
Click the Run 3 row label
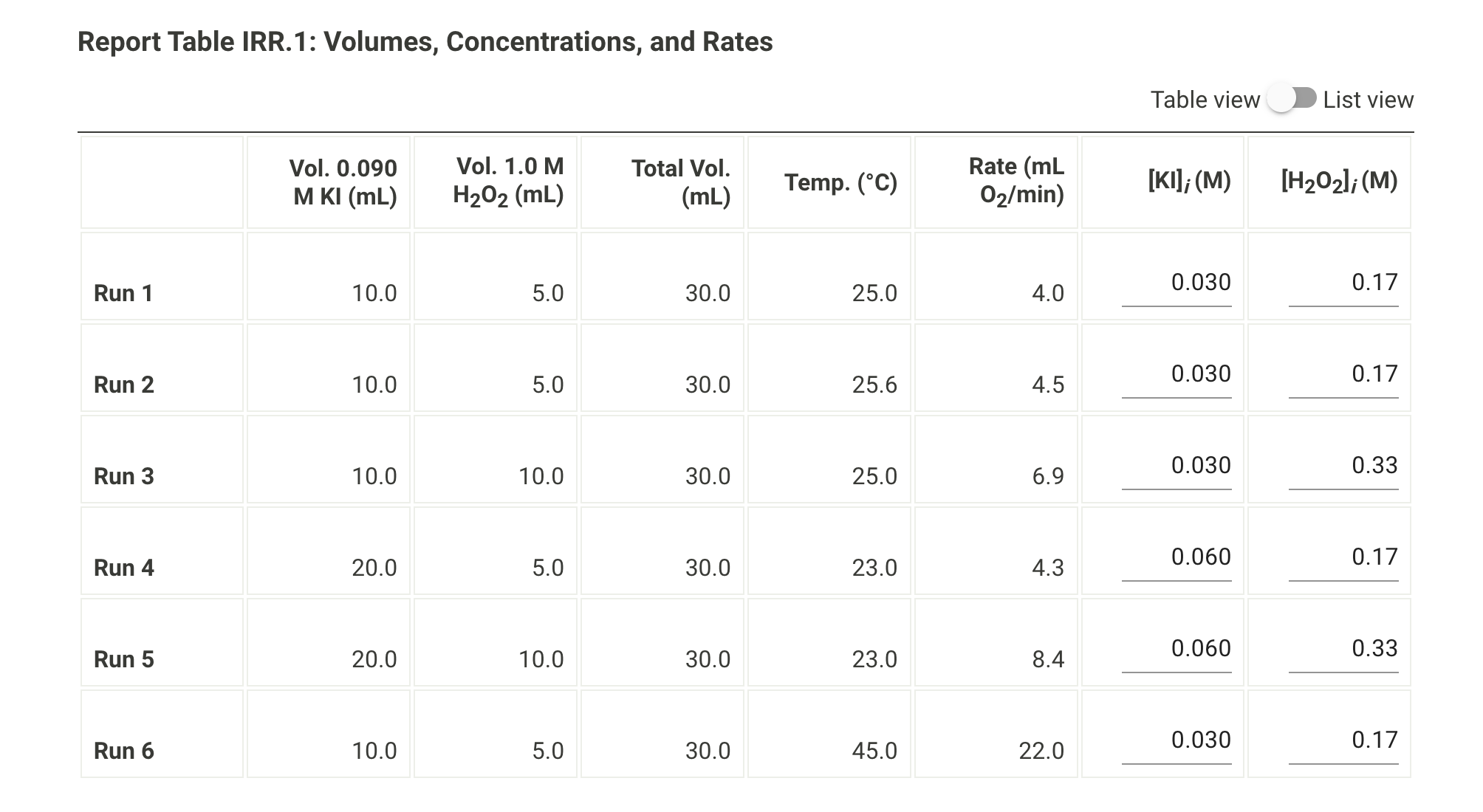point(122,476)
